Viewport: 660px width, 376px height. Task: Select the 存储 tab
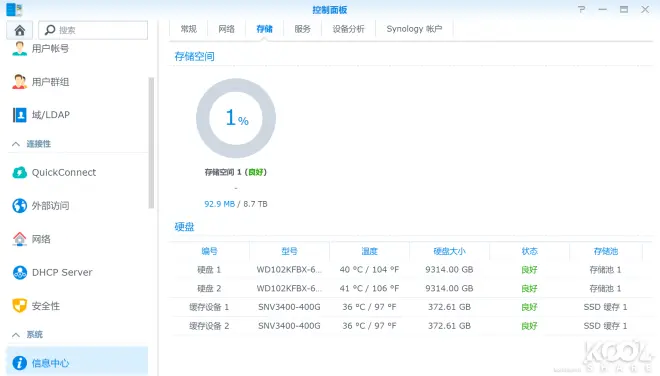coord(264,29)
